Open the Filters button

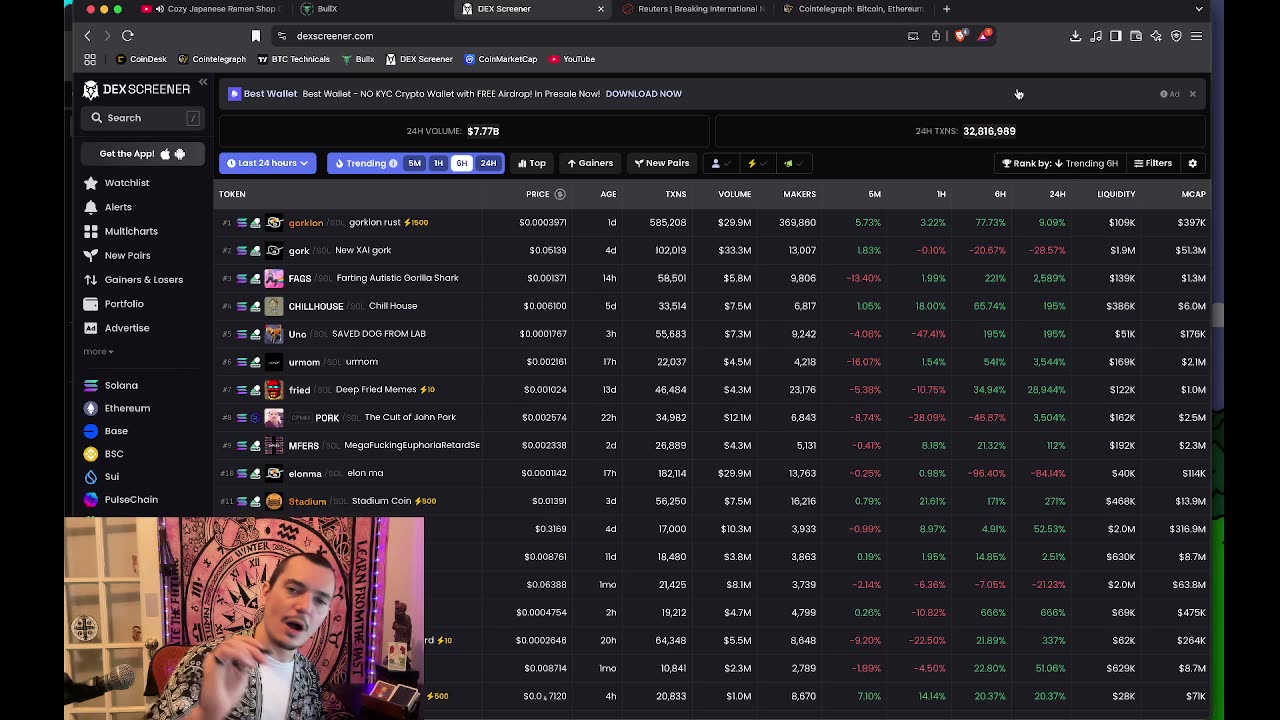1153,163
